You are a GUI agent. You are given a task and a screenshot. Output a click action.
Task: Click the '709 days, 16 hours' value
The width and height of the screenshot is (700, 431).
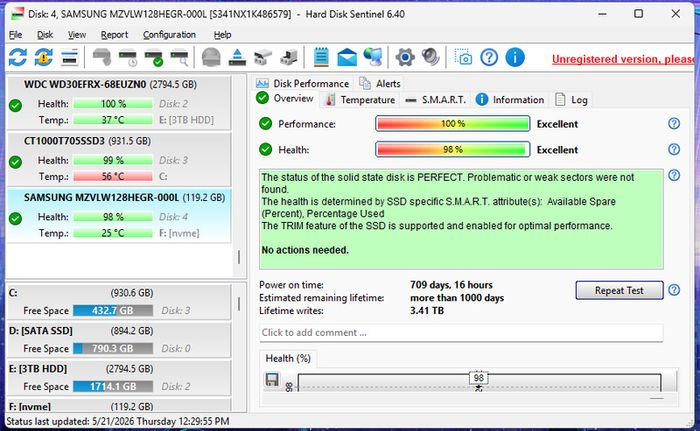(451, 285)
